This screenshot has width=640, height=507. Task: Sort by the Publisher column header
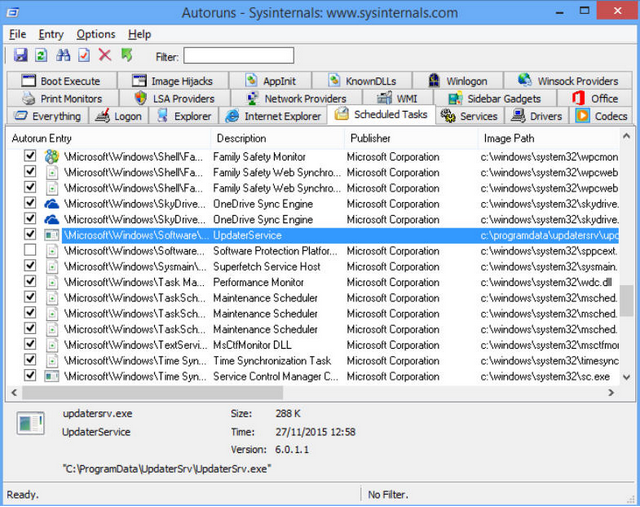[x=411, y=138]
